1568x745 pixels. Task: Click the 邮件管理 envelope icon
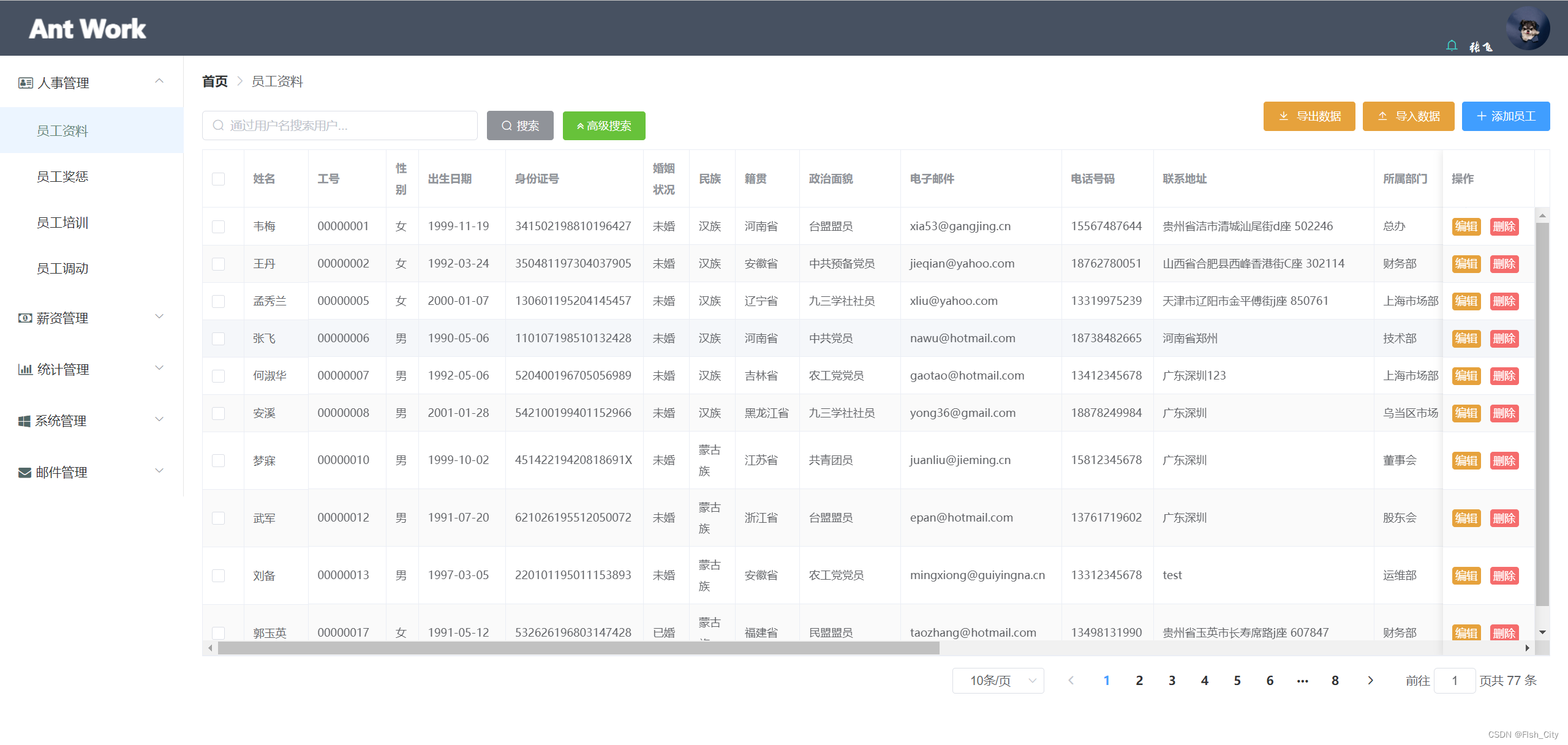click(25, 472)
